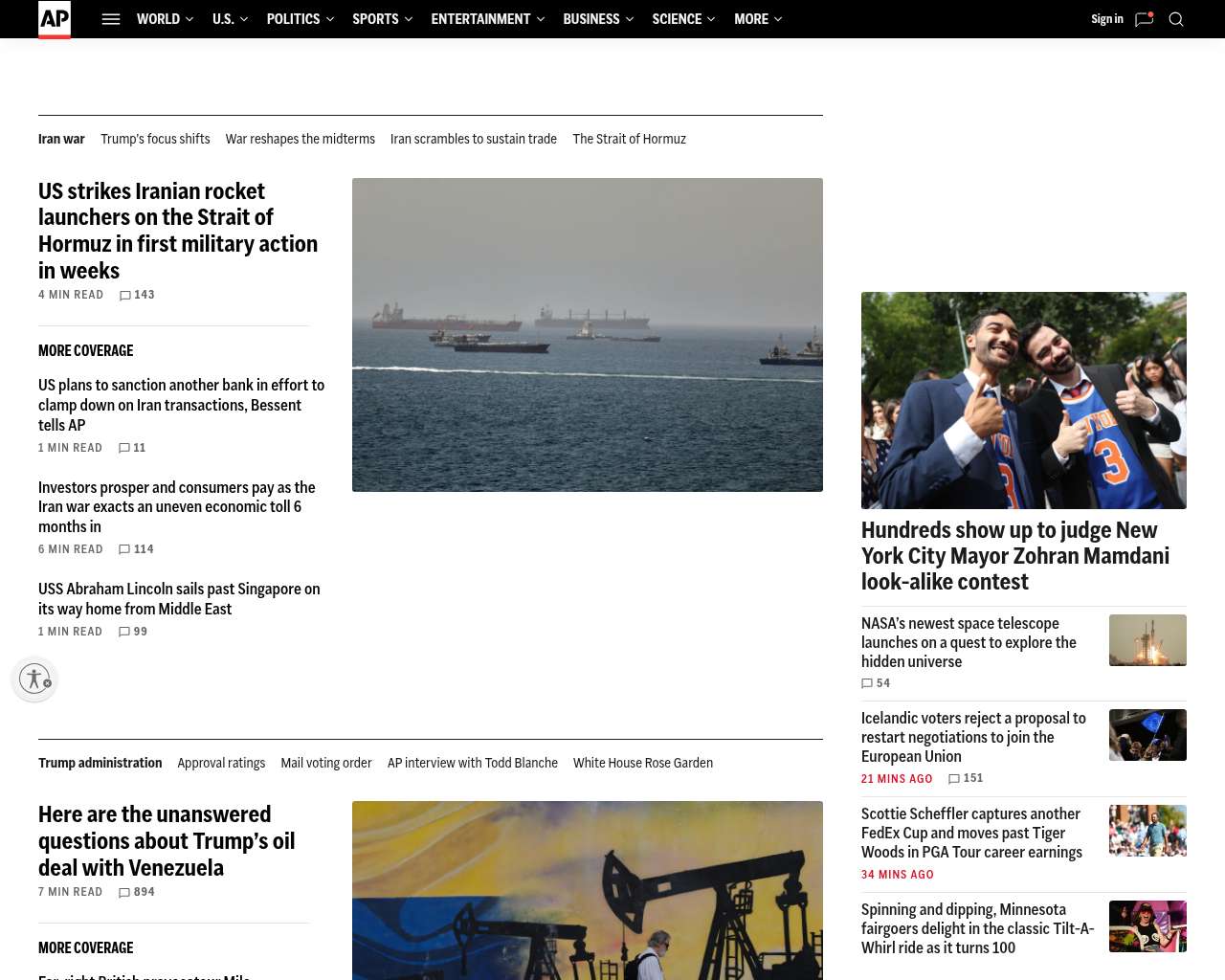Open comments icon showing 99
The image size is (1225, 980).
tap(123, 632)
